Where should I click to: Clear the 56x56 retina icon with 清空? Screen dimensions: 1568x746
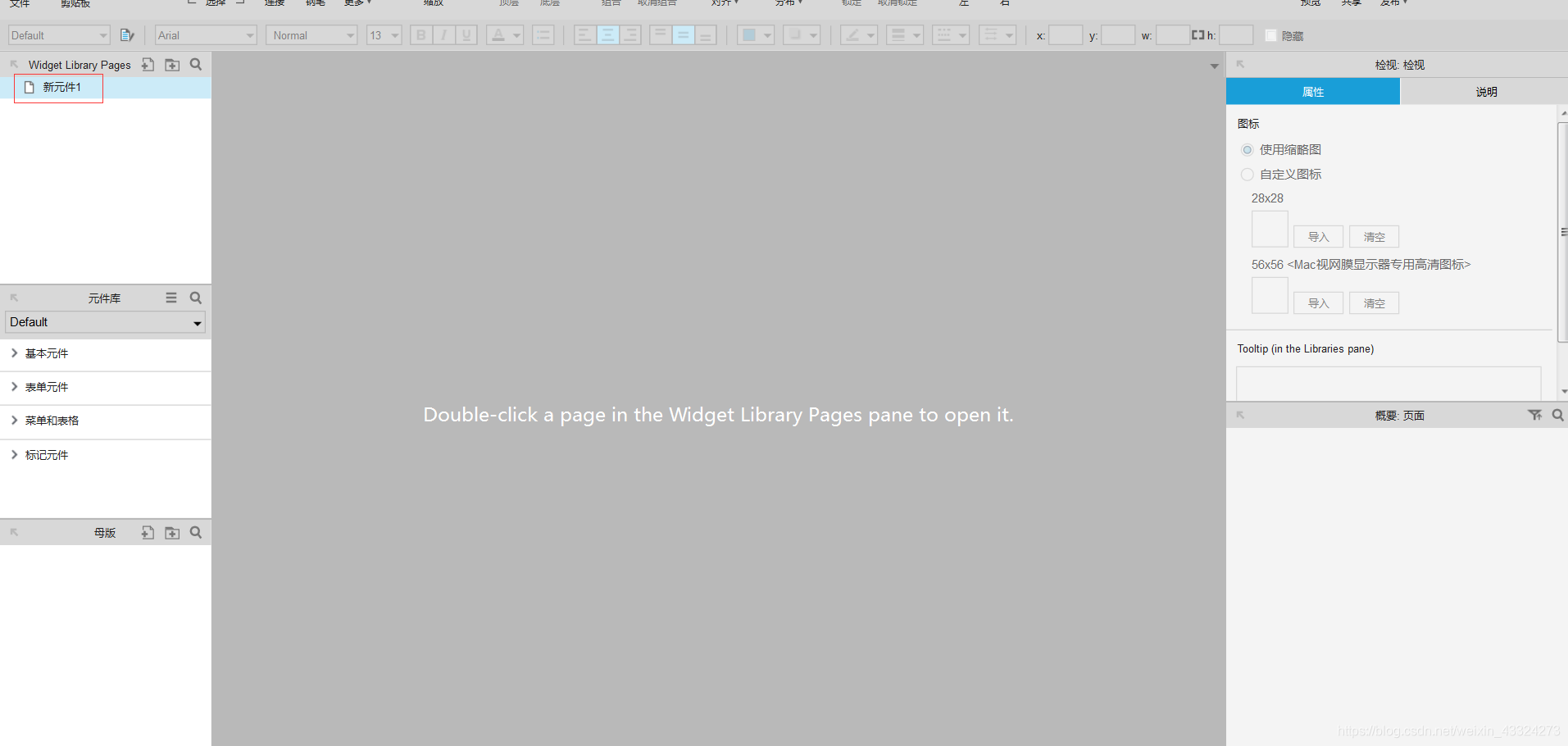[x=1374, y=303]
